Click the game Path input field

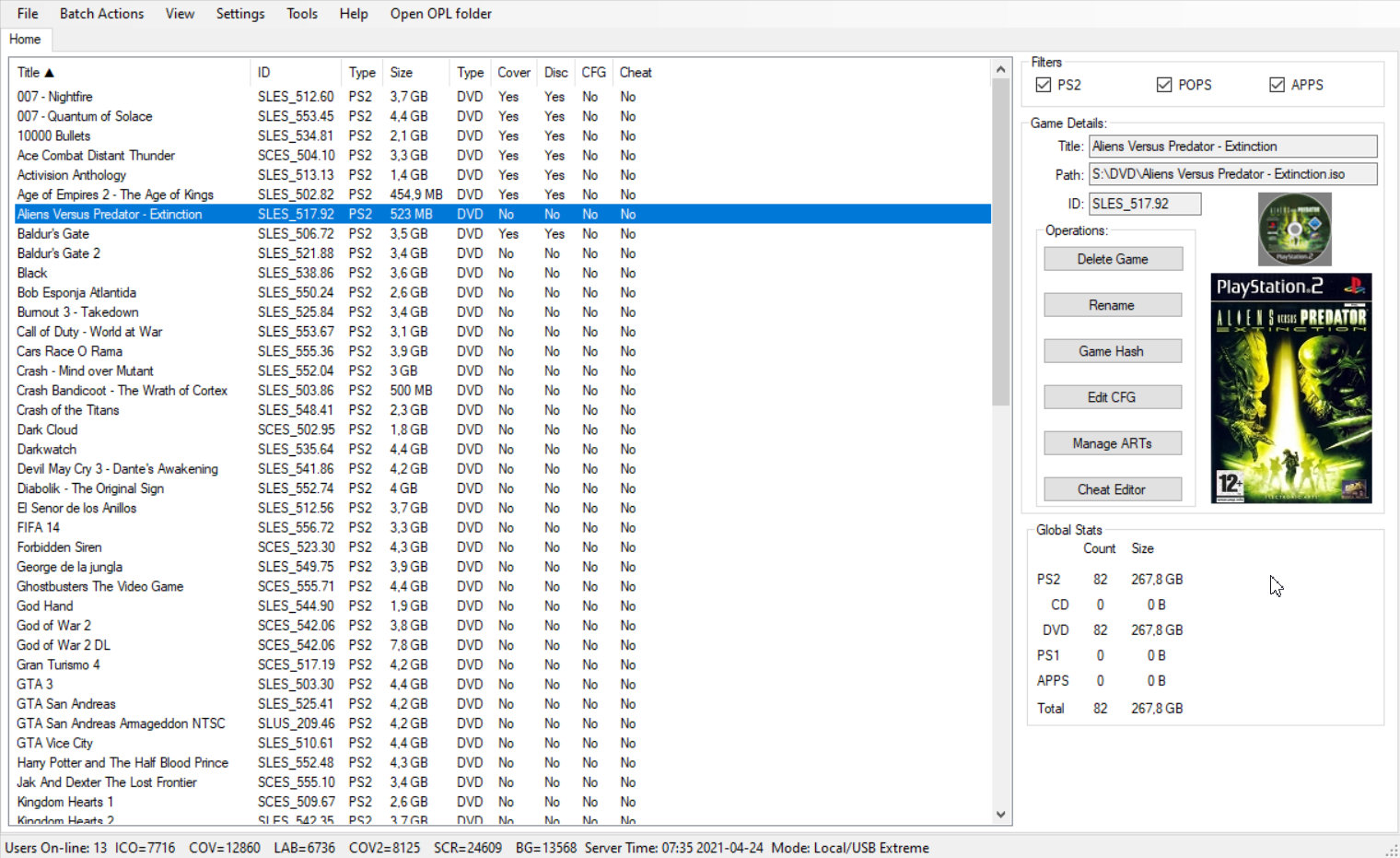tap(1233, 174)
